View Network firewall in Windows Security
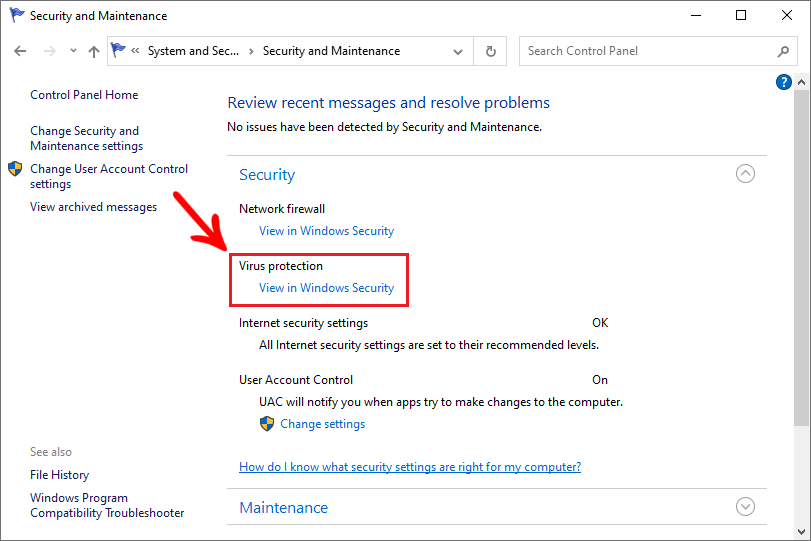The image size is (811, 541). (x=326, y=231)
